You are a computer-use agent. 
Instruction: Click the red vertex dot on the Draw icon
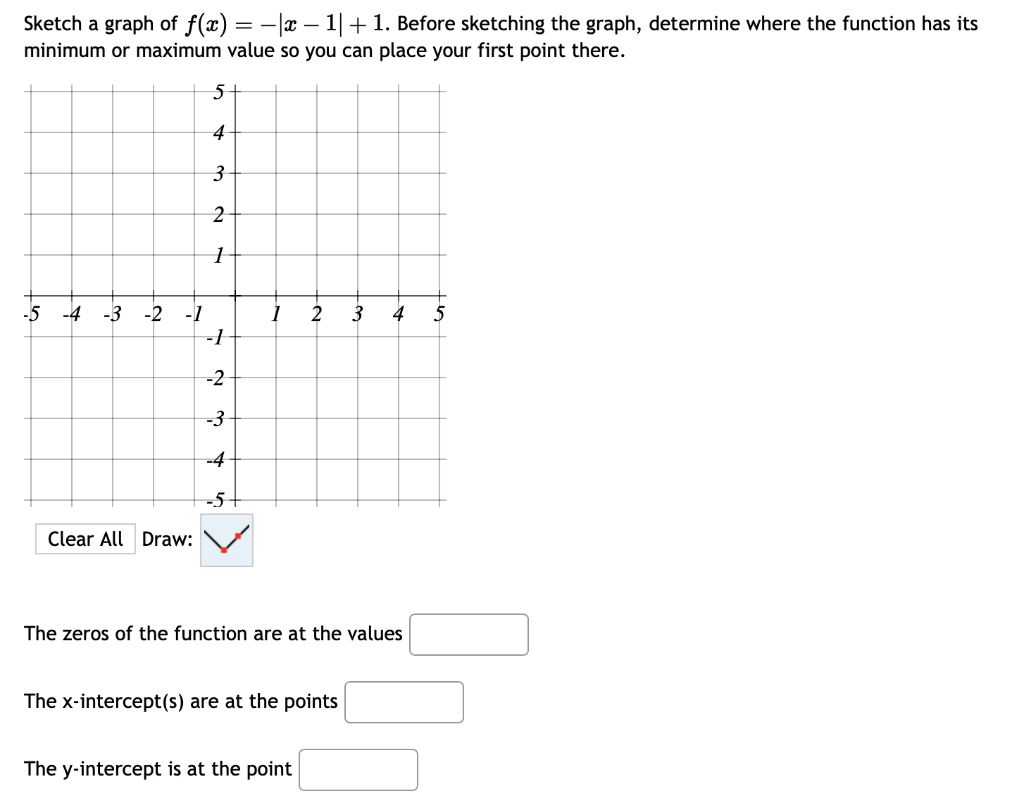[224, 550]
